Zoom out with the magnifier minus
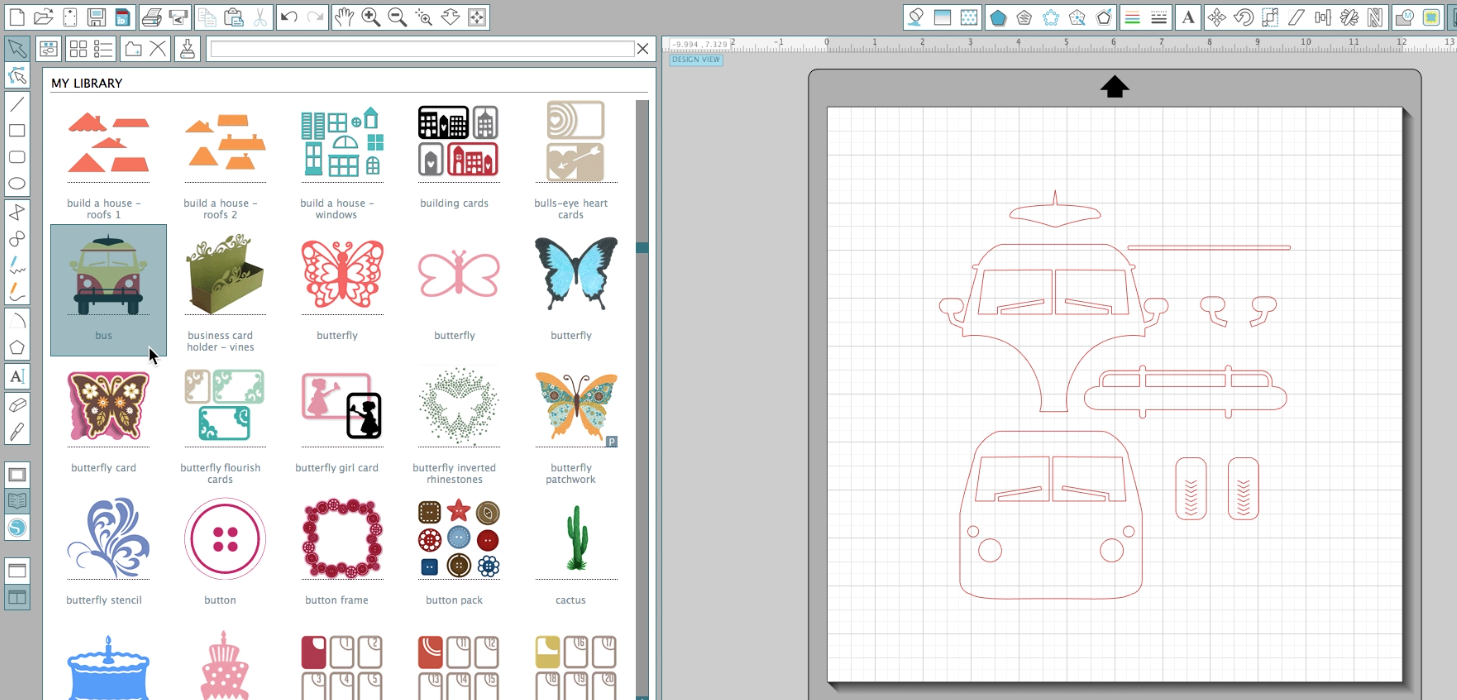The width and height of the screenshot is (1457, 700). (396, 17)
